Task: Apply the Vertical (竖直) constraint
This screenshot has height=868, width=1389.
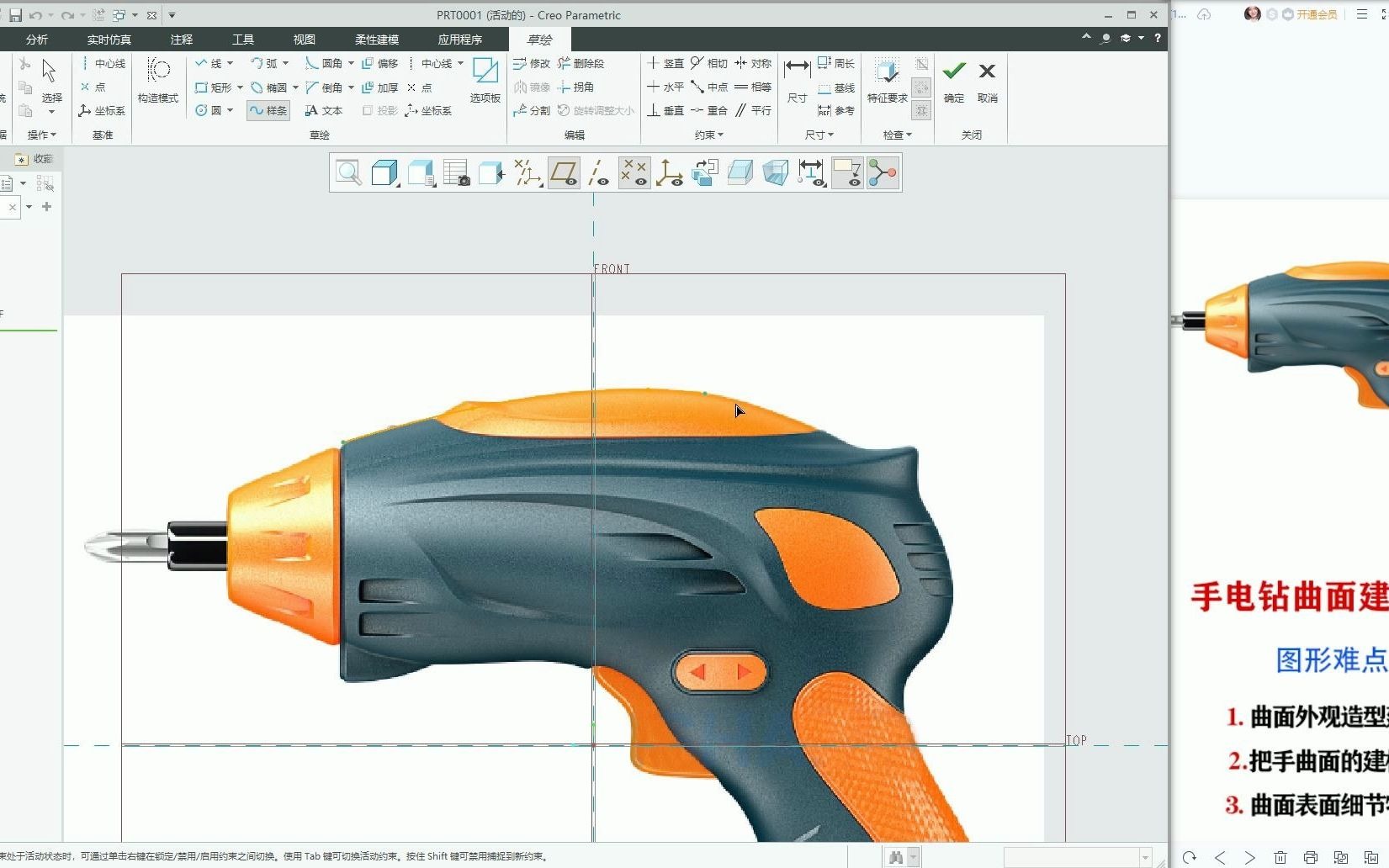Action: pos(665,63)
